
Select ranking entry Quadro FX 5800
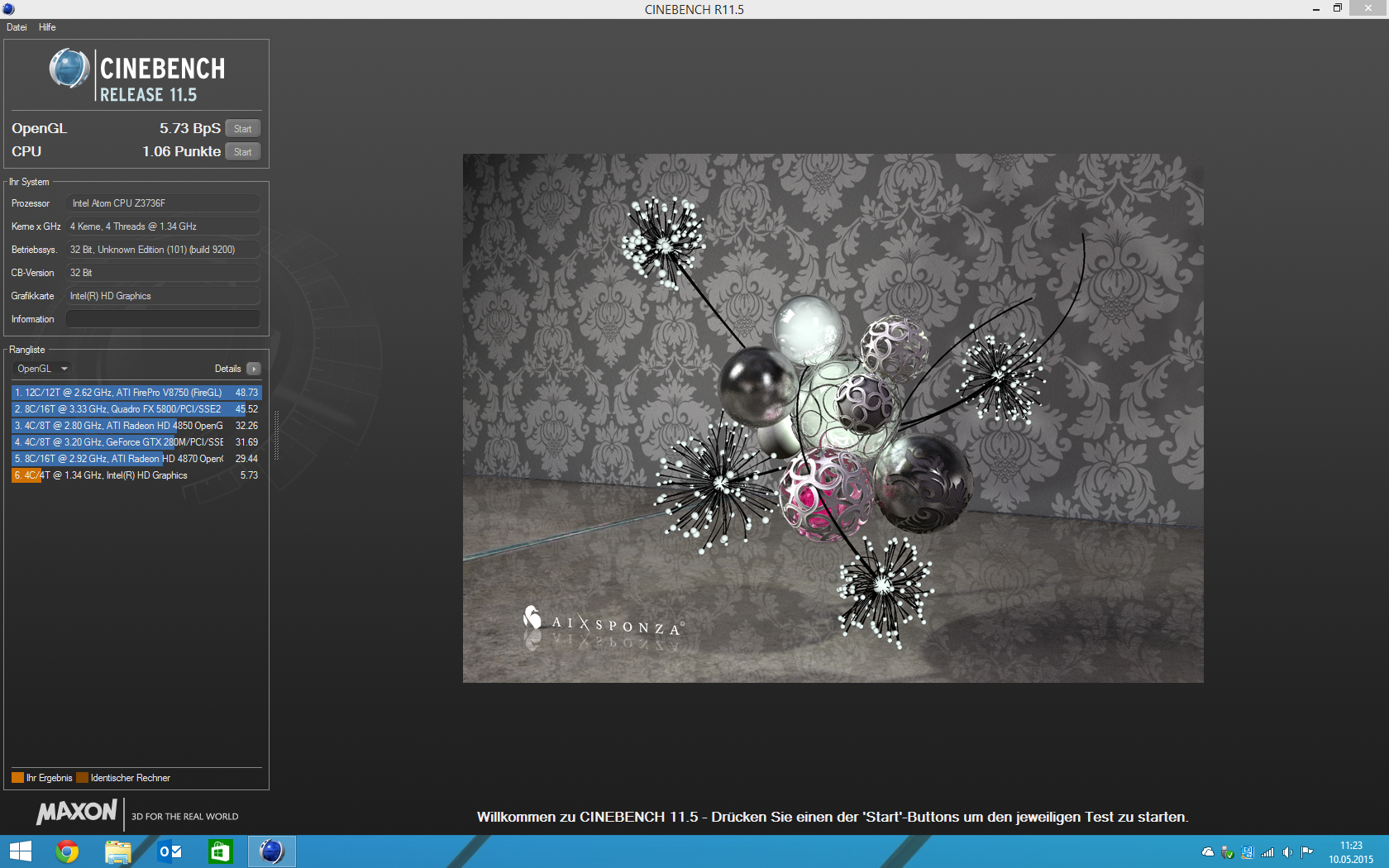pos(136,409)
